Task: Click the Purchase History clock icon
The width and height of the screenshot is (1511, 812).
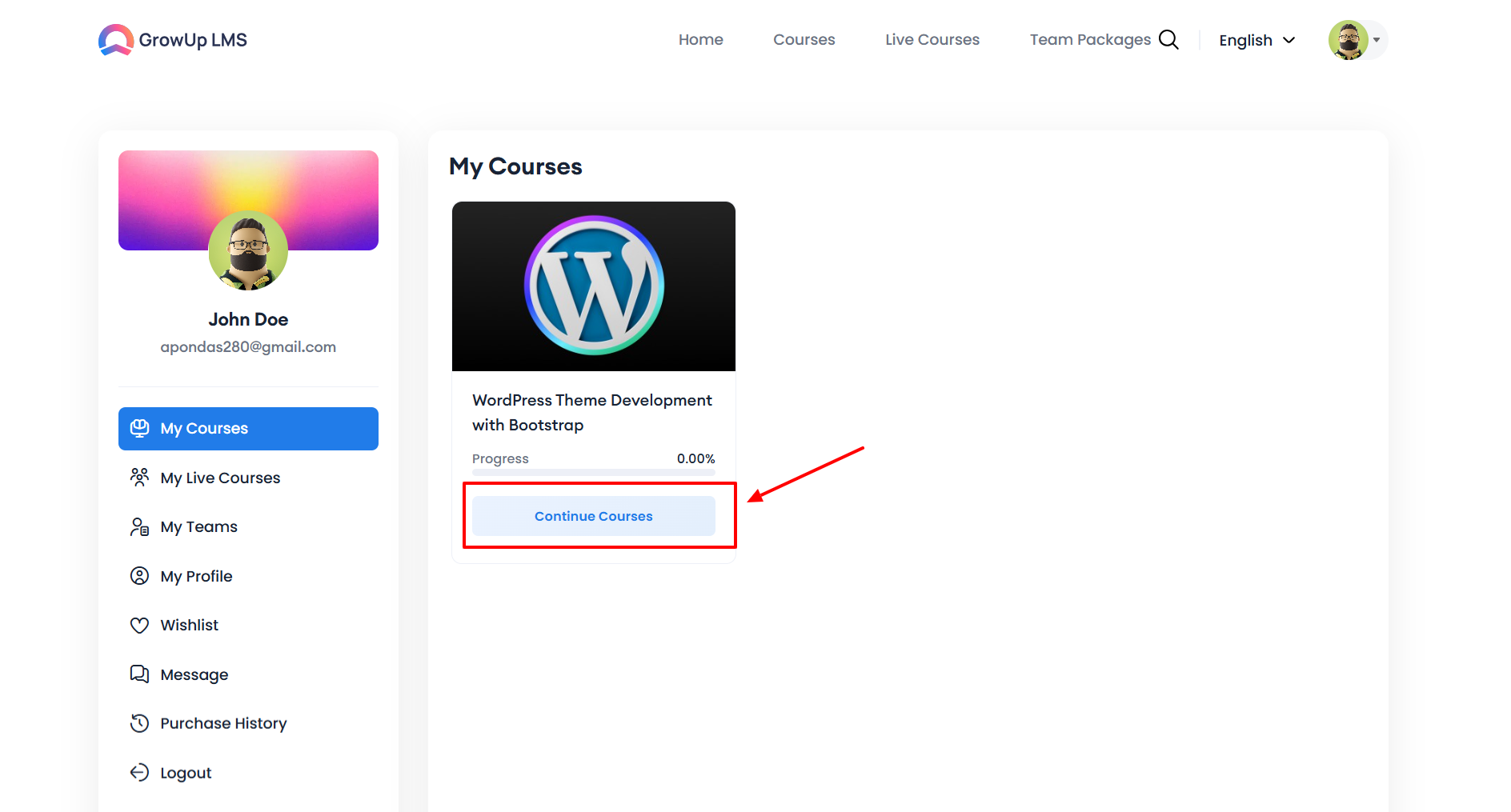Action: click(139, 723)
